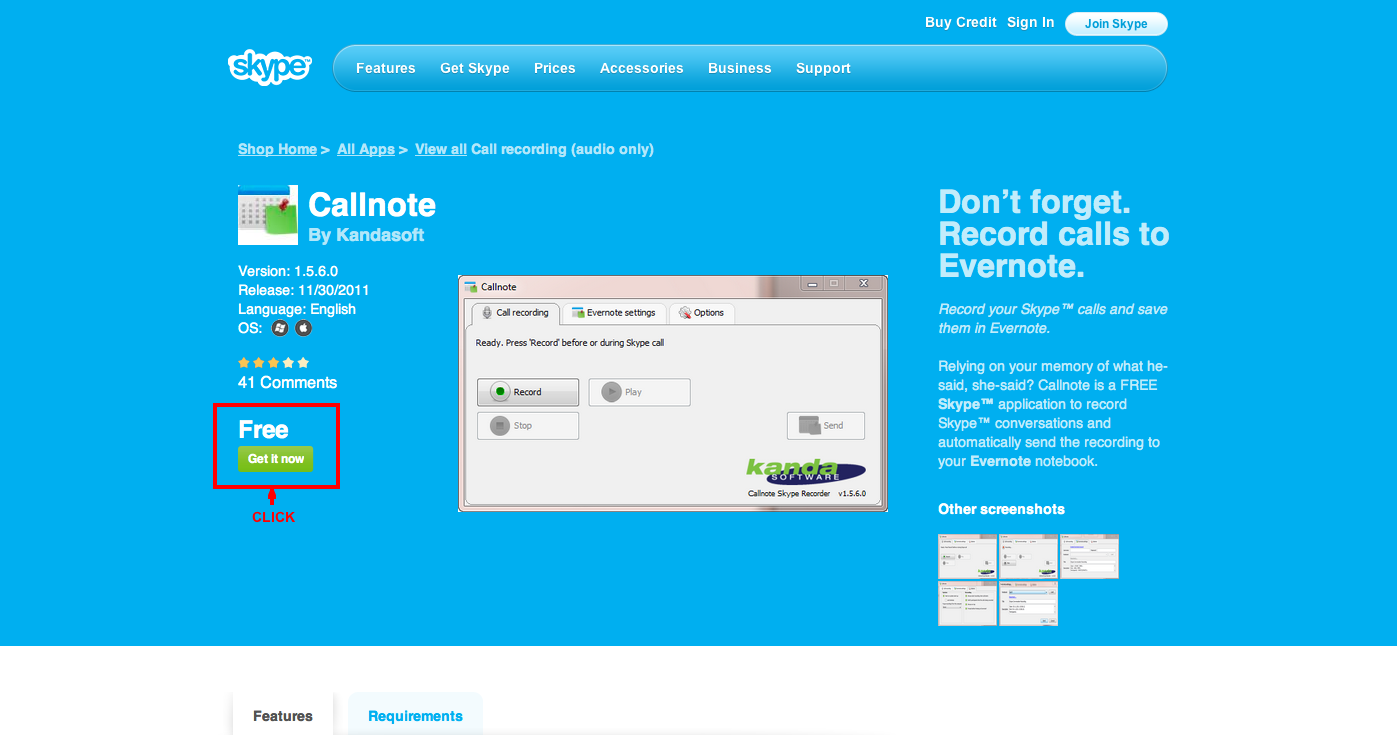Click the five-star rating
The height and width of the screenshot is (735, 1397).
(x=274, y=362)
